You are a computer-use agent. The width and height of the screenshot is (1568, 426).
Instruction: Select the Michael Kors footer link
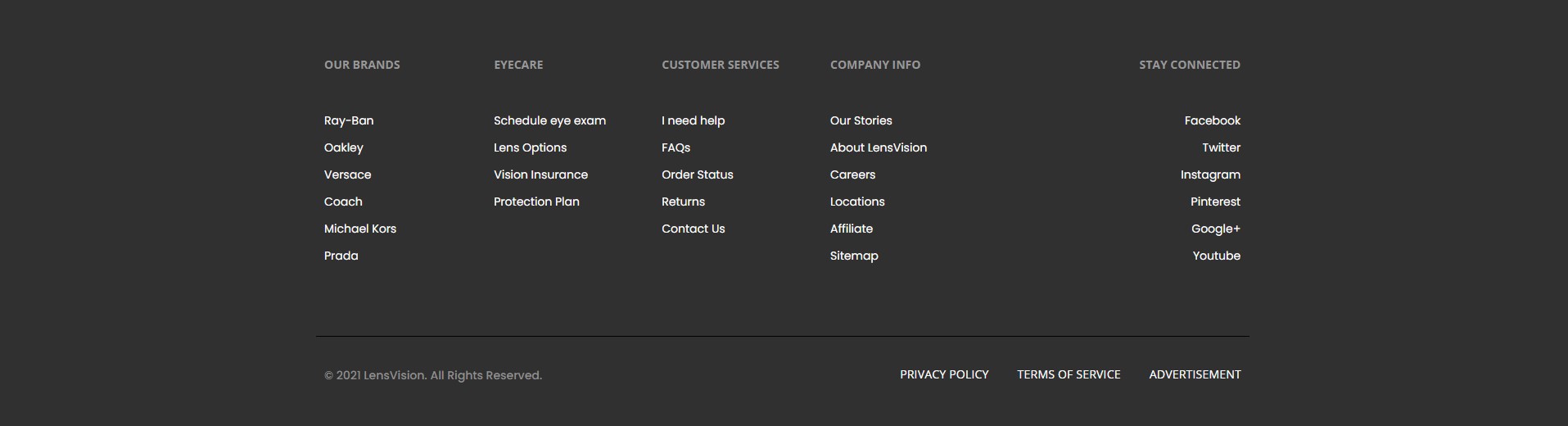(x=360, y=229)
